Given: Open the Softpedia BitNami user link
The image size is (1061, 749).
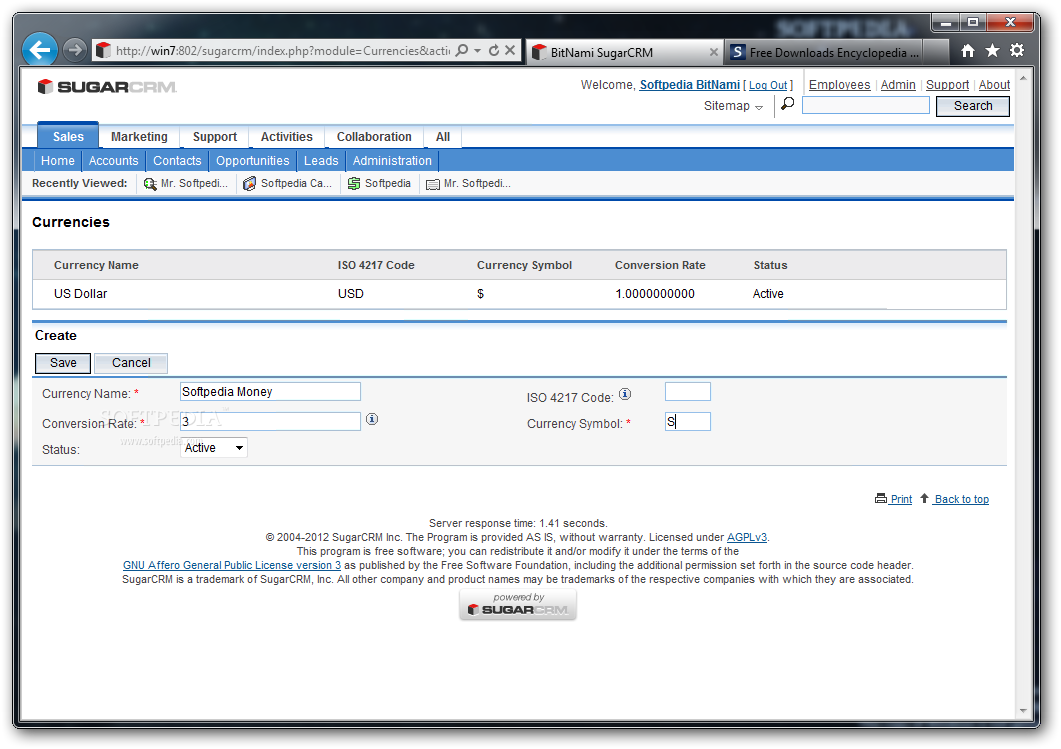Looking at the screenshot, I should tap(690, 85).
